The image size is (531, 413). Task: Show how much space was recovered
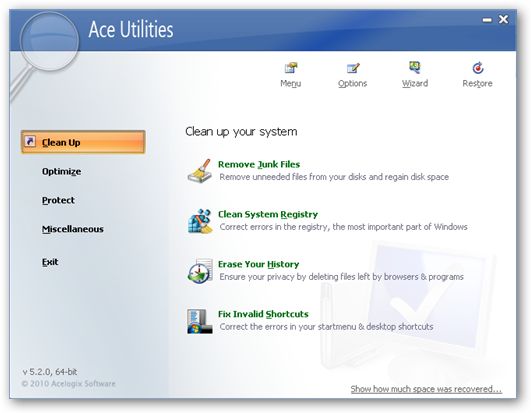click(x=426, y=389)
